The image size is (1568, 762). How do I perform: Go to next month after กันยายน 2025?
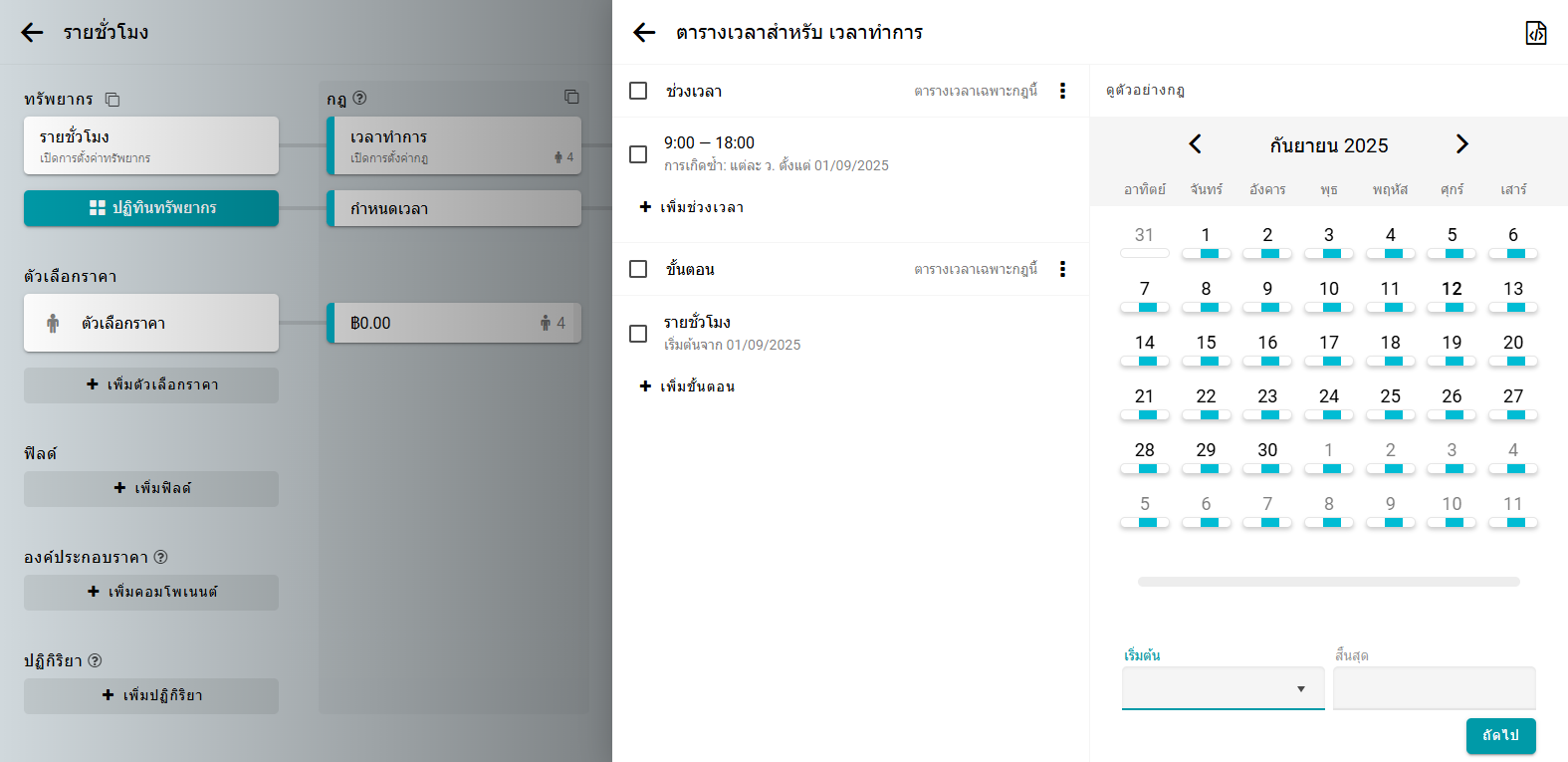coord(1461,144)
